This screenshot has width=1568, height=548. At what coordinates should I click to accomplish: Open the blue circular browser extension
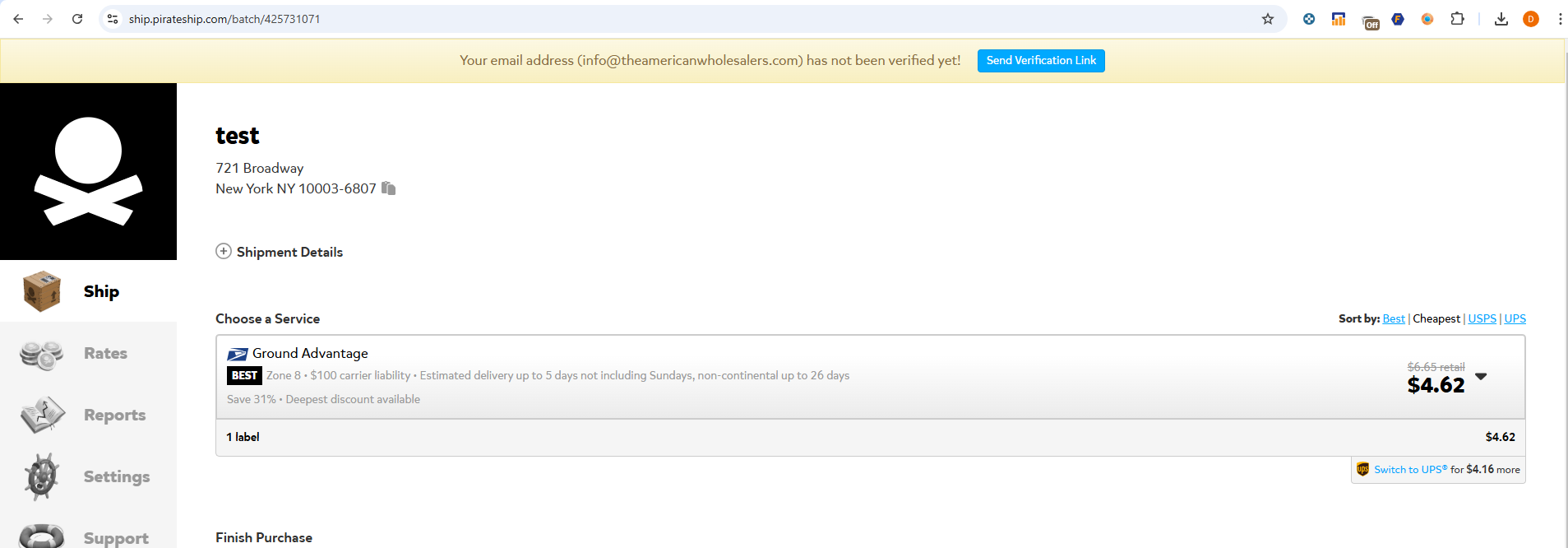click(x=1309, y=19)
